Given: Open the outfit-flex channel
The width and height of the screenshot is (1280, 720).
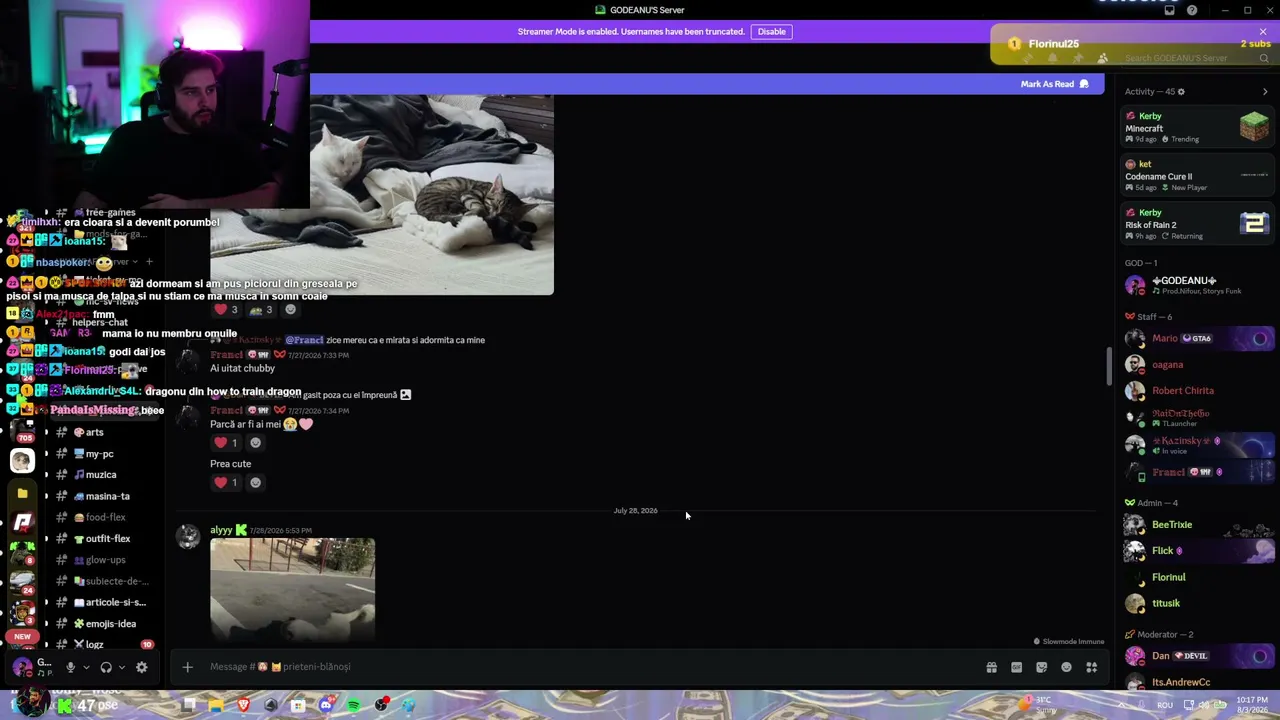Looking at the screenshot, I should tap(107, 539).
